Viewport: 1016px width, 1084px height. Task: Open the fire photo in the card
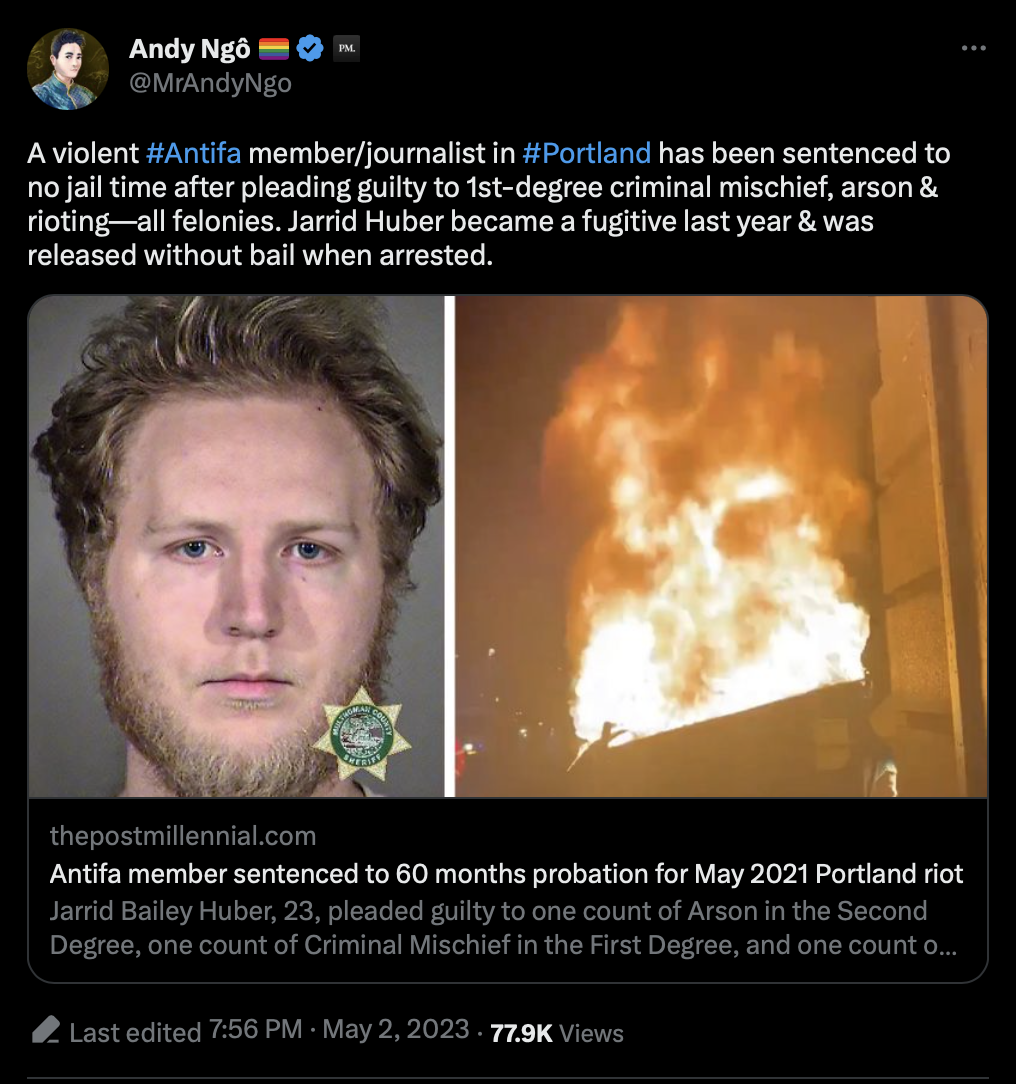click(x=721, y=546)
